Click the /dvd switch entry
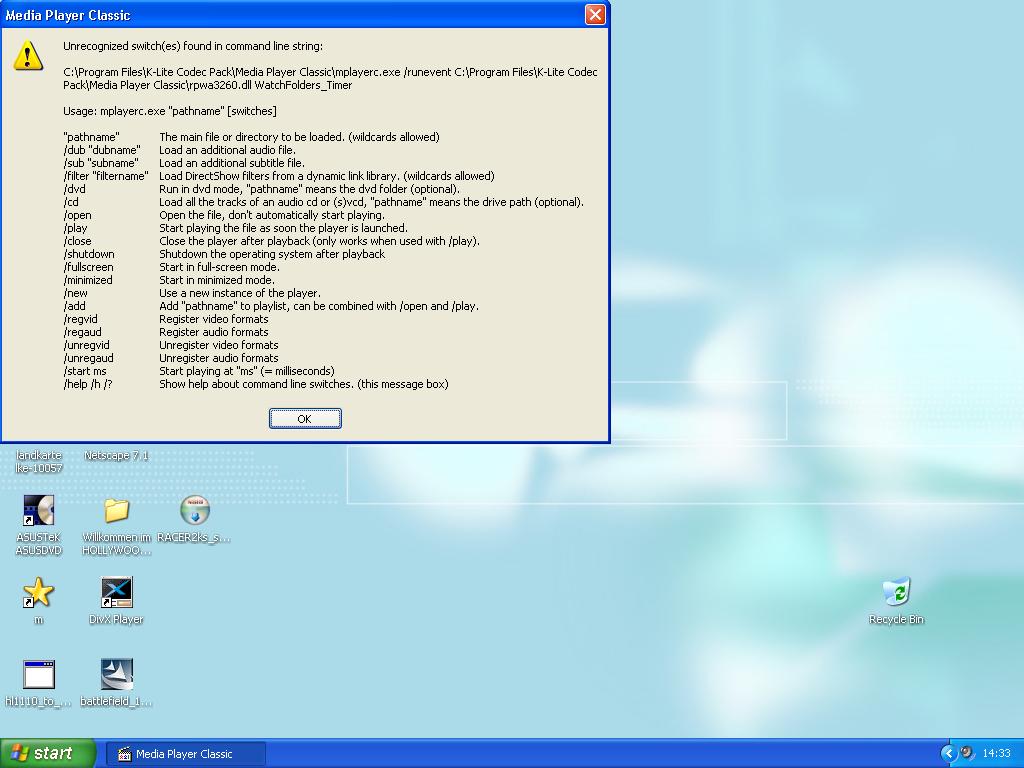 (x=74, y=189)
